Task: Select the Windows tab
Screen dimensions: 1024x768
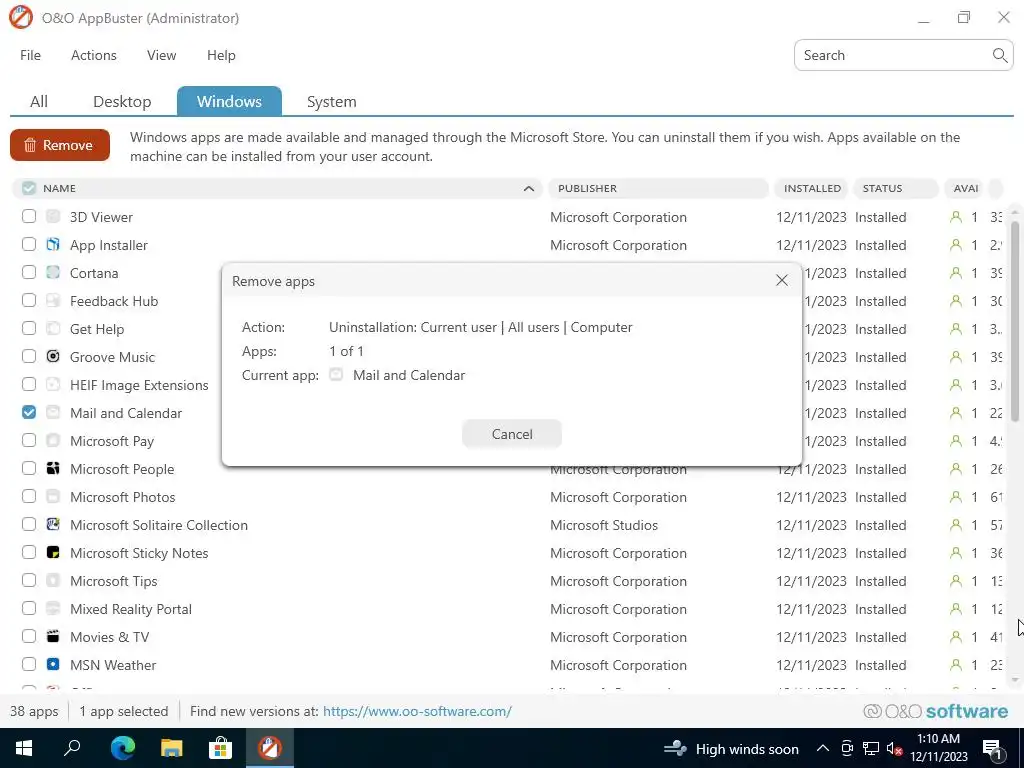Action: click(229, 101)
